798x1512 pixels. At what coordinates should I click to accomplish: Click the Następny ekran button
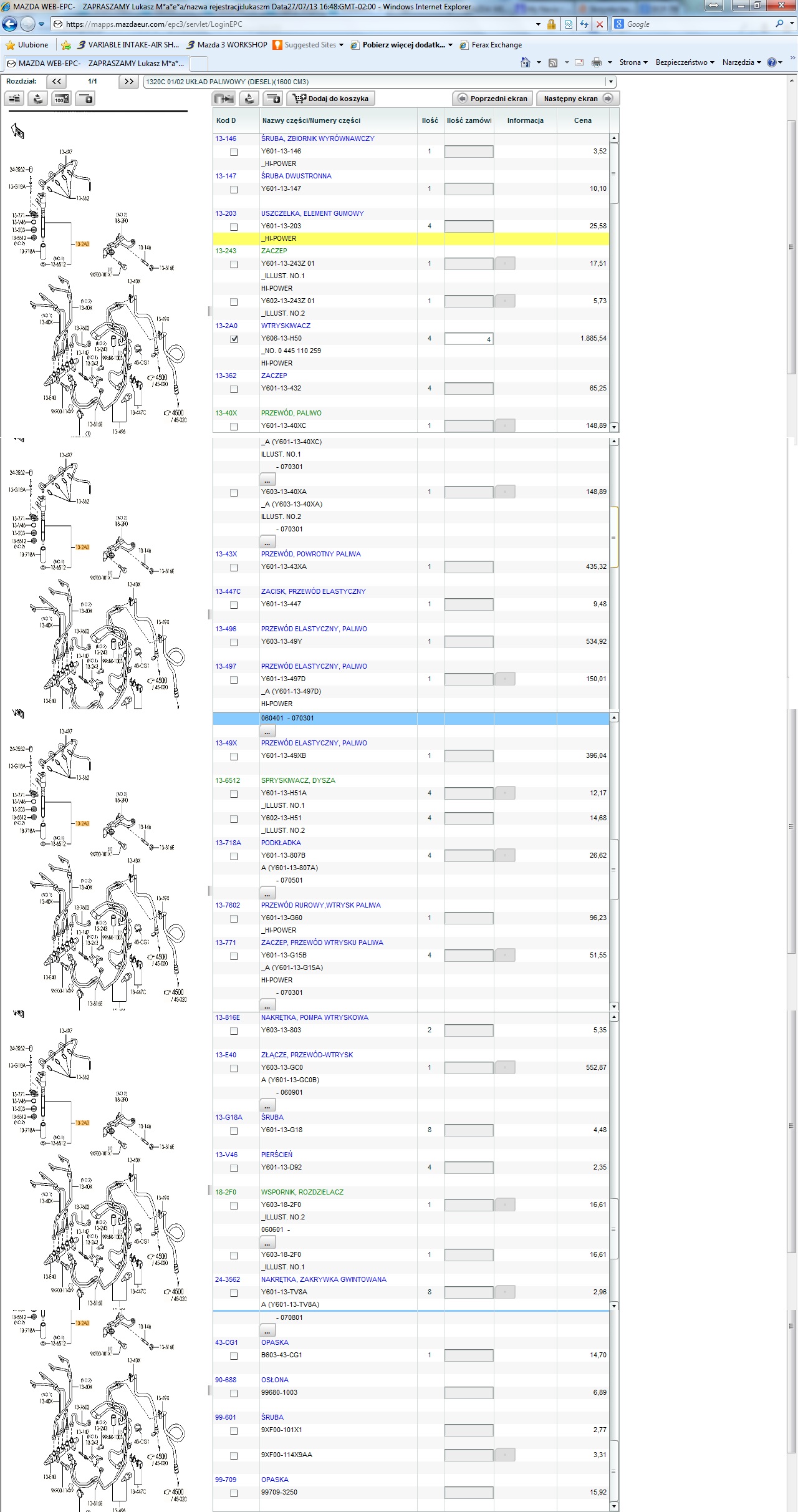577,99
